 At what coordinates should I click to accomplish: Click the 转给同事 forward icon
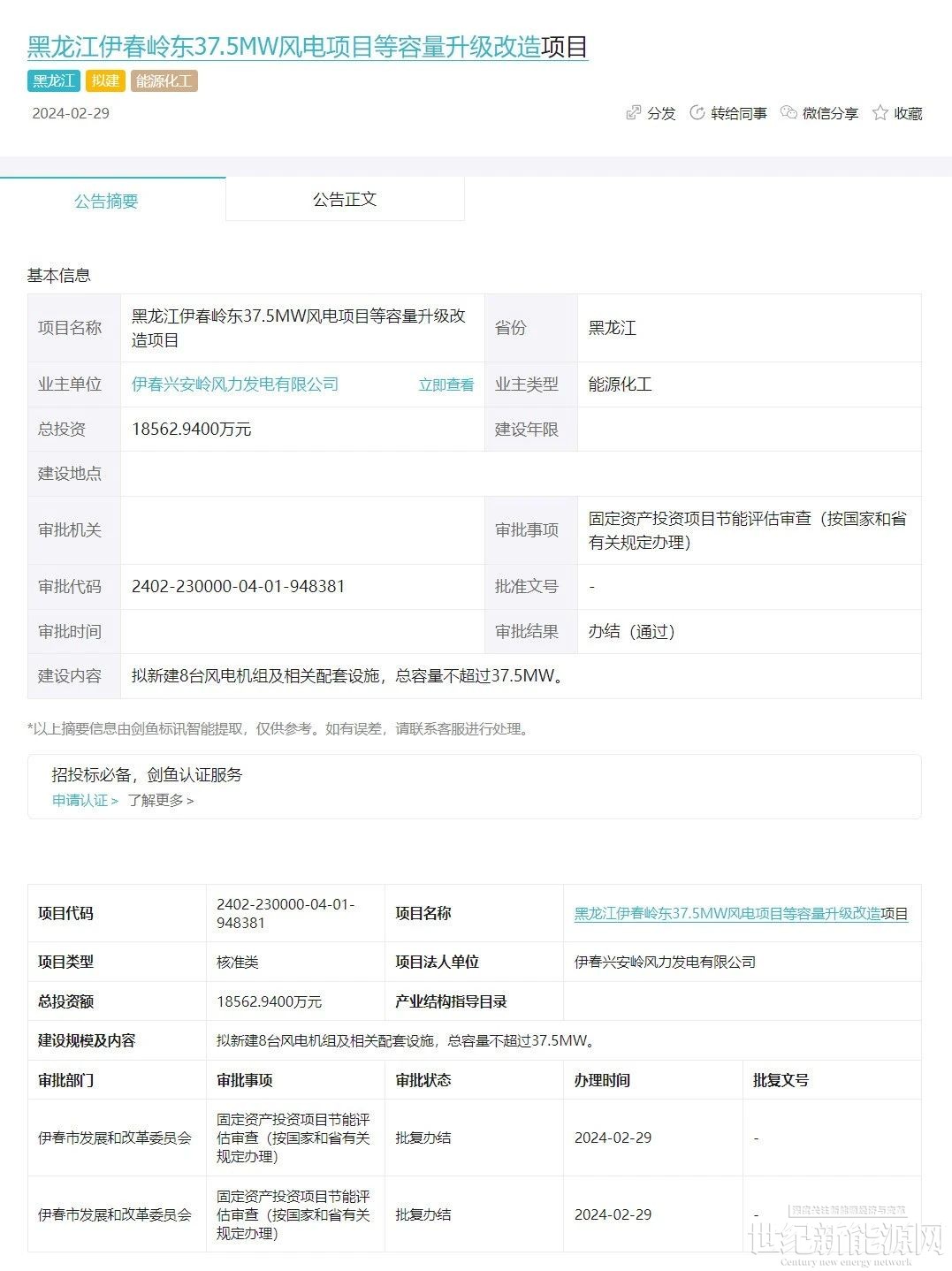[697, 113]
